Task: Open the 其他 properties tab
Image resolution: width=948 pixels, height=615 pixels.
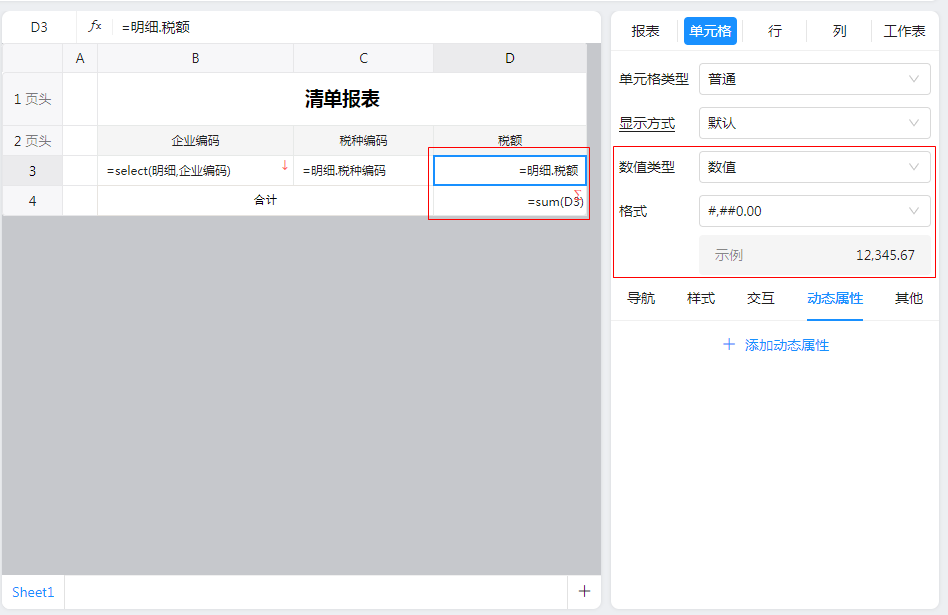Action: point(908,298)
